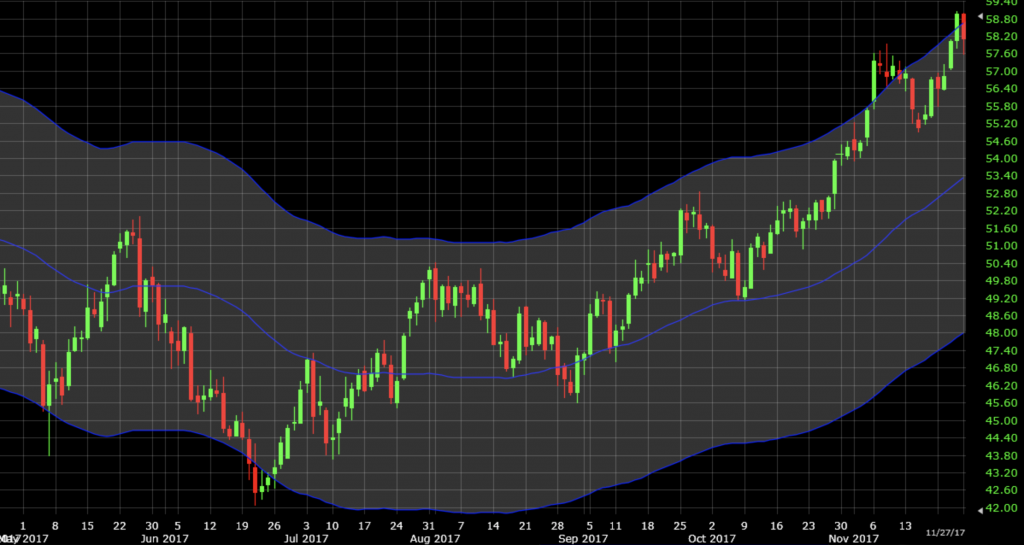Click the 59.40 price level label
This screenshot has width=1024, height=545.
[x=1001, y=3]
